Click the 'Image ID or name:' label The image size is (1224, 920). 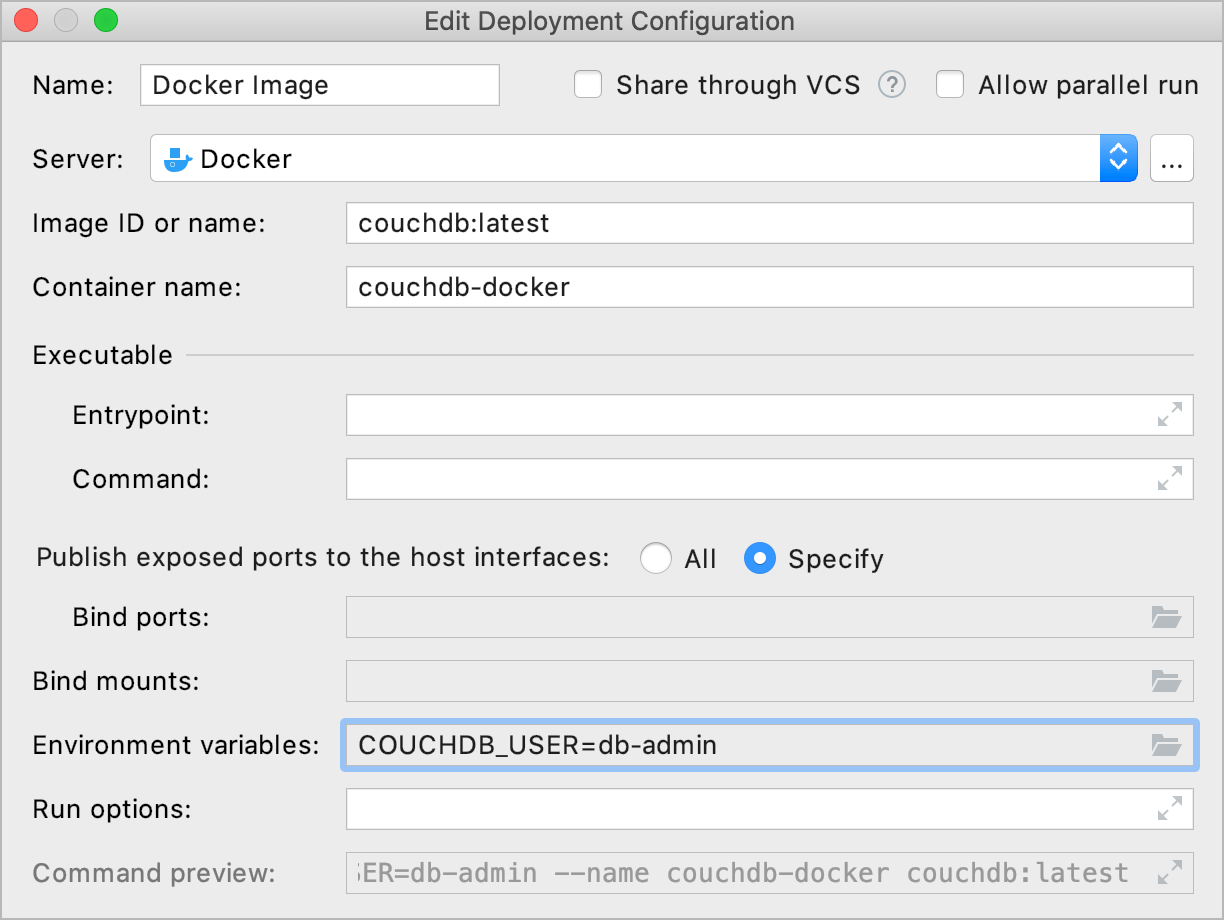149,224
